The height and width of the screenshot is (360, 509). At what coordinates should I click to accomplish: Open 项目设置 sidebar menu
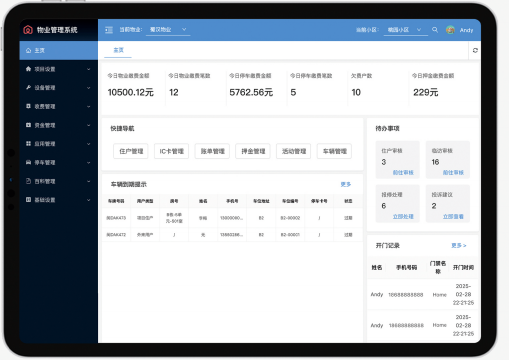(59, 69)
